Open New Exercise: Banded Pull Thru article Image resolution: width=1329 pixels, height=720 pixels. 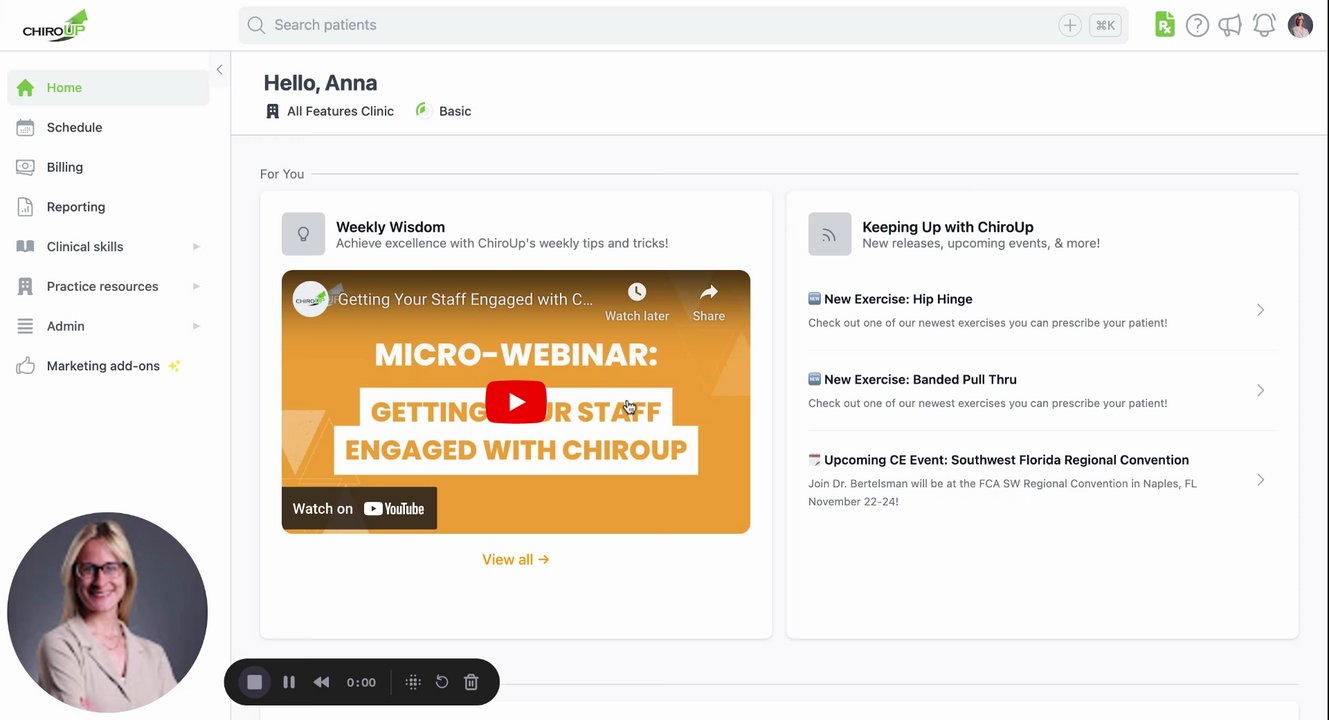point(1042,390)
